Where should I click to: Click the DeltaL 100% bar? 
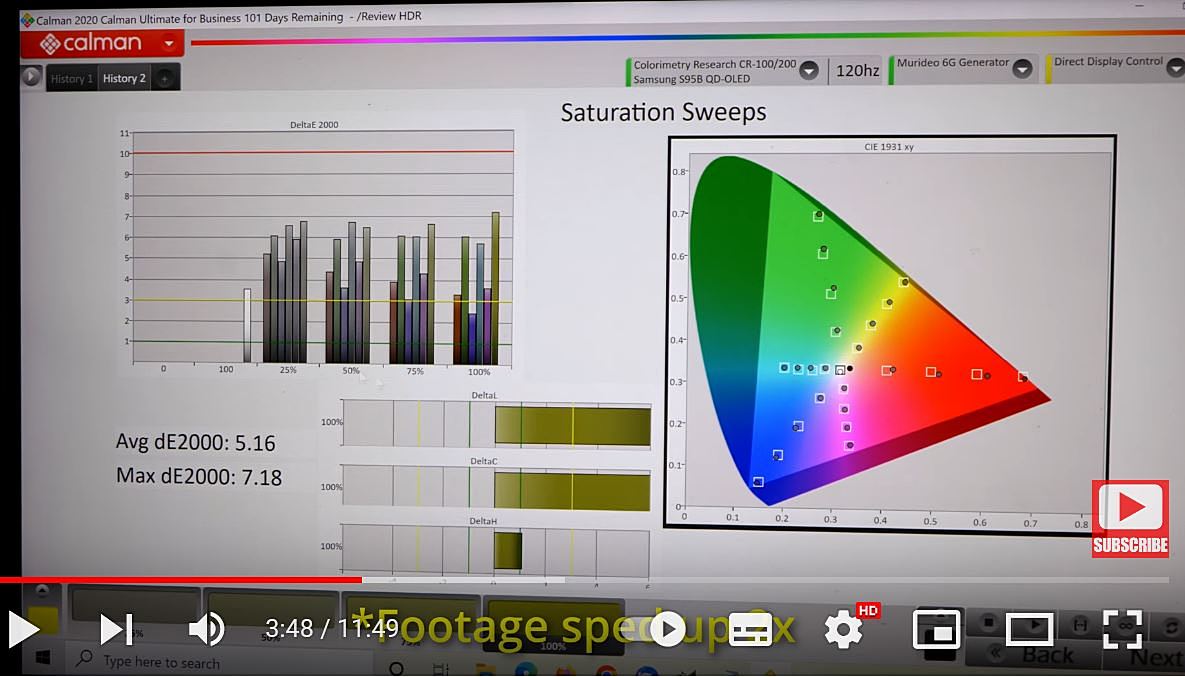(572, 425)
